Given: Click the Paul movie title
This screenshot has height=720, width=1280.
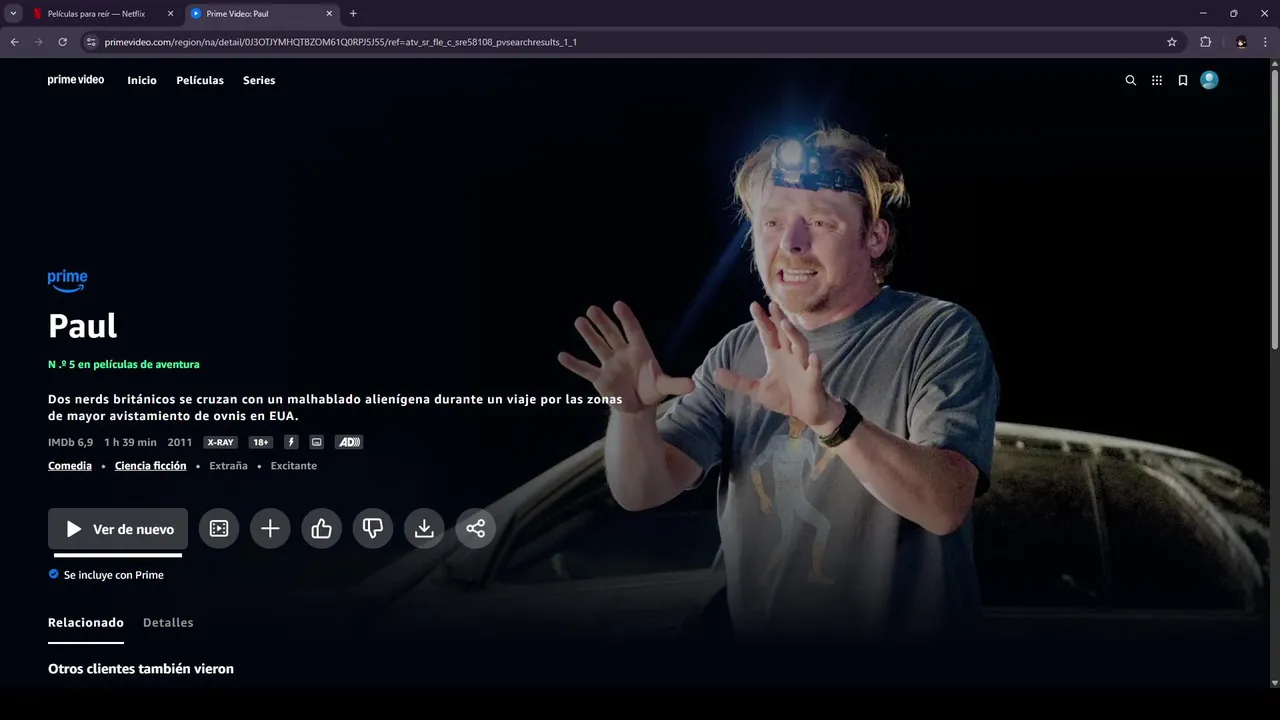Looking at the screenshot, I should (x=83, y=326).
